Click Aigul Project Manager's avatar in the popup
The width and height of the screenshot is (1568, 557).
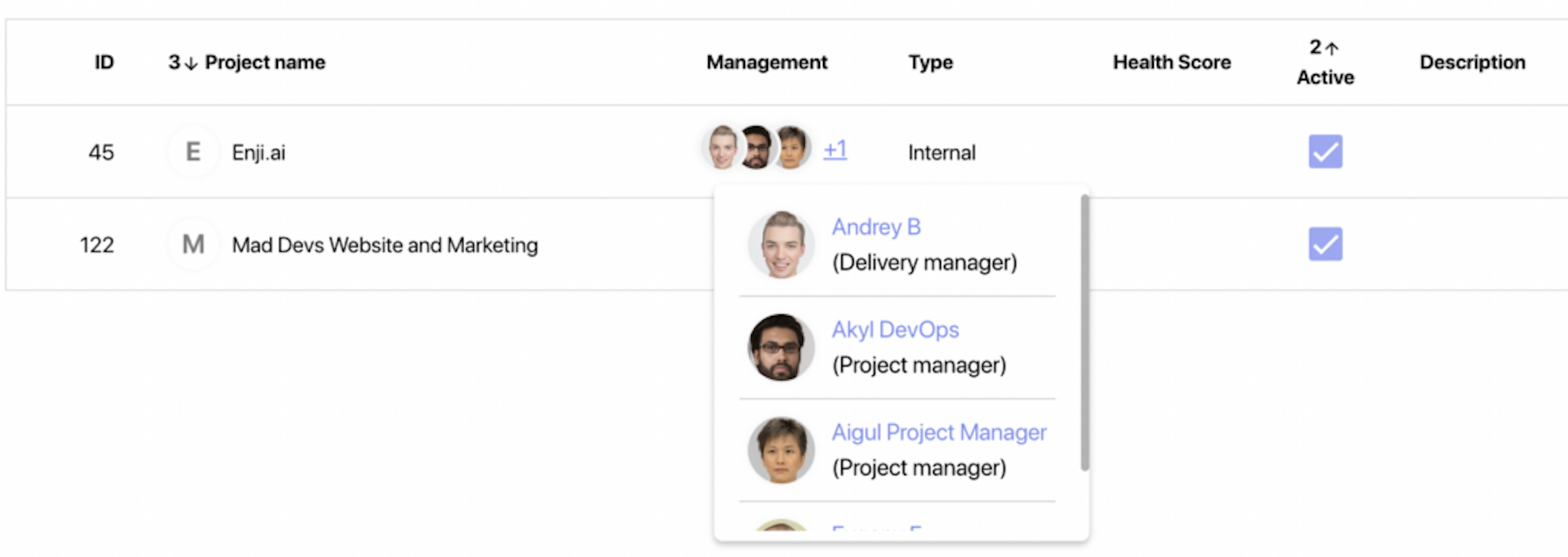781,450
